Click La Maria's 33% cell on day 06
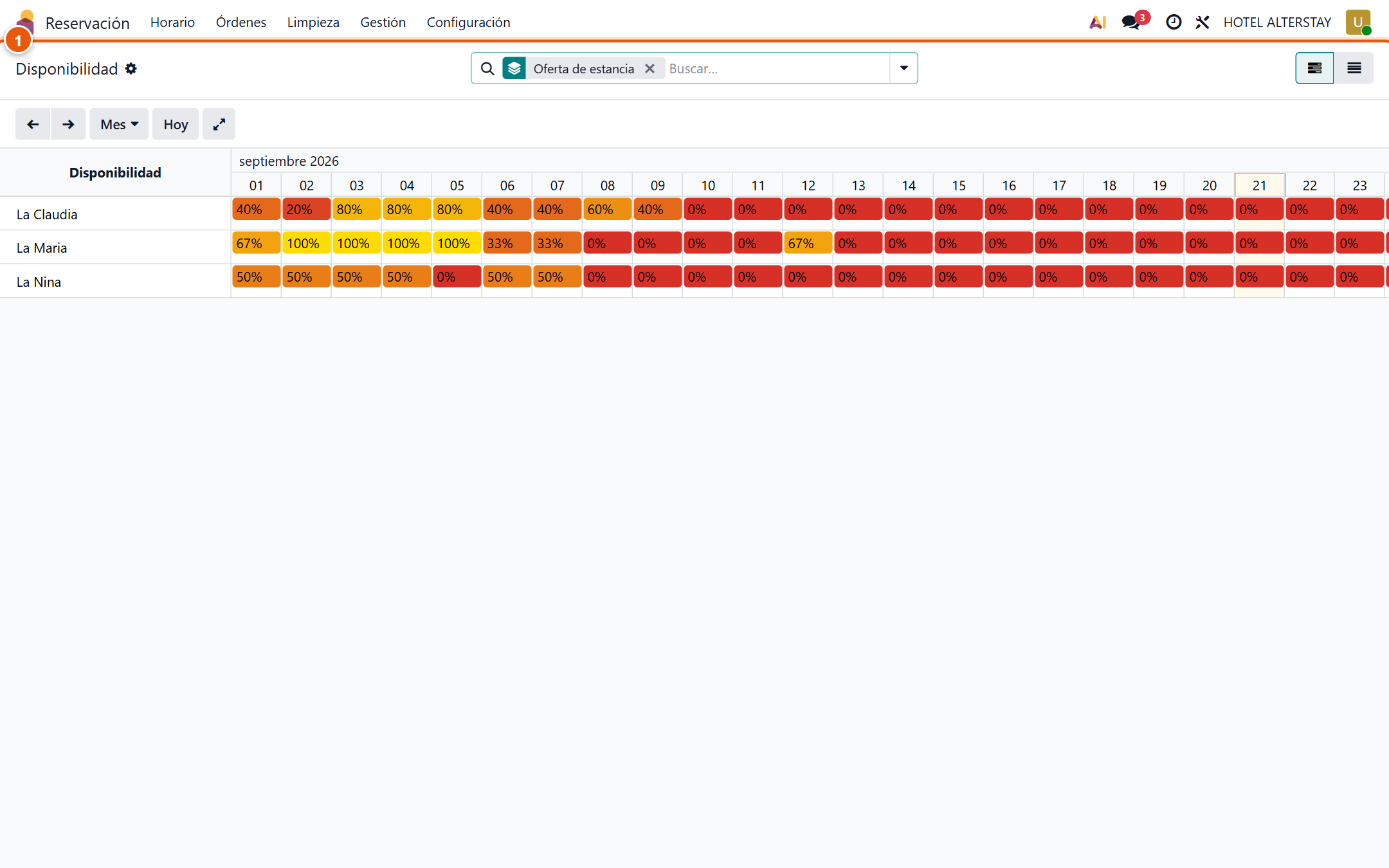The image size is (1389, 868). 507,244
